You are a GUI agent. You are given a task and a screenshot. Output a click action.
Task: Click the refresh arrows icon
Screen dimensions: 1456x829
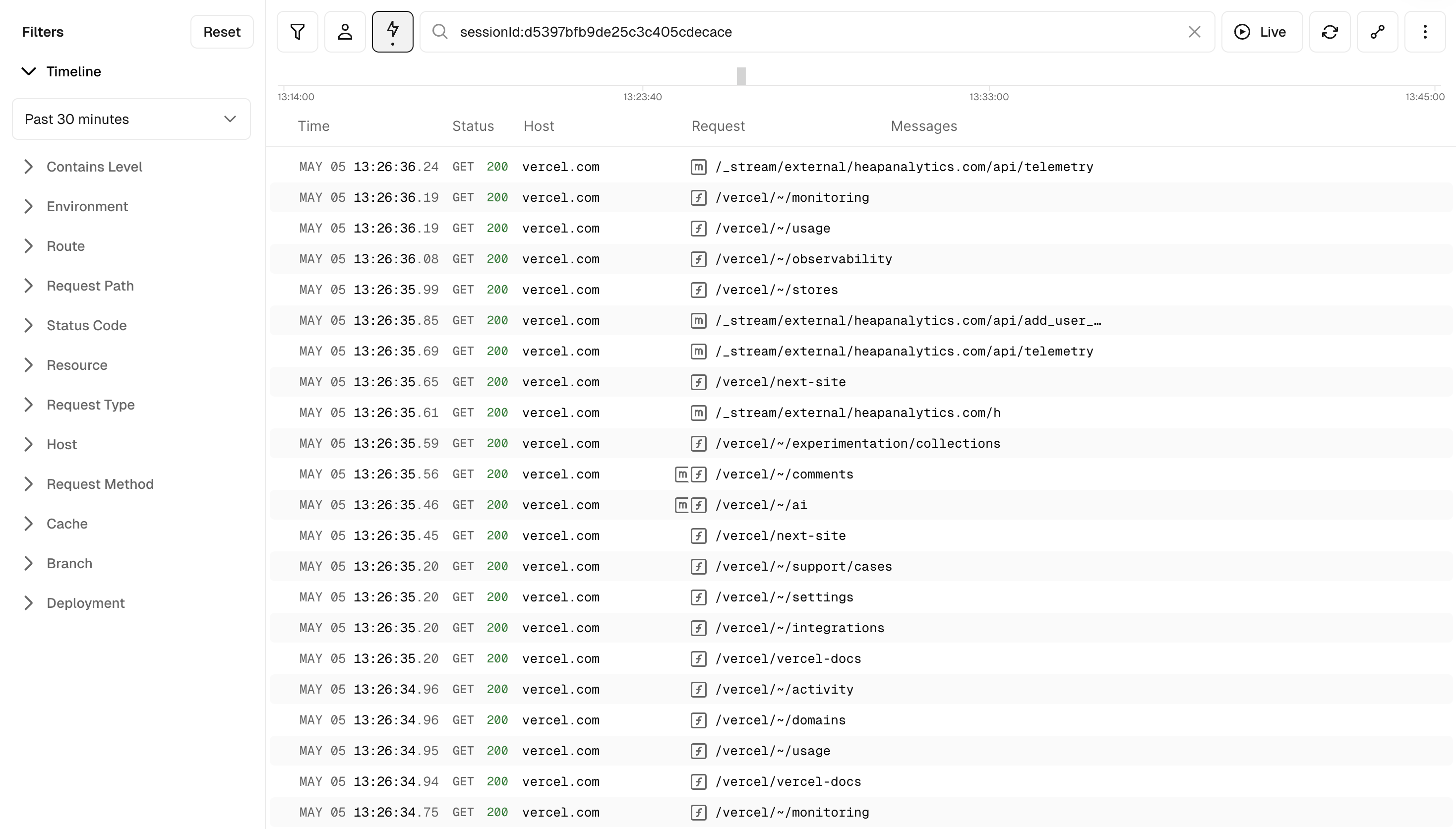[1330, 32]
